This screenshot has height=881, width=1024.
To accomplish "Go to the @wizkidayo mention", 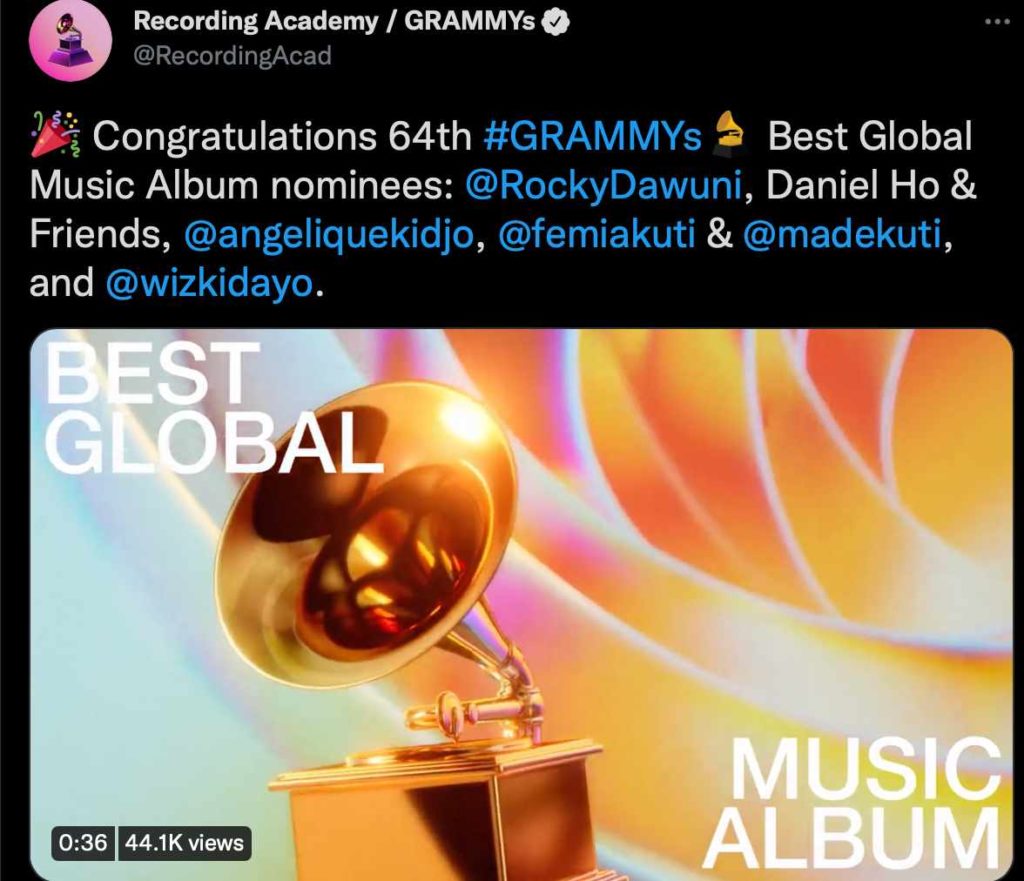I will tap(210, 284).
